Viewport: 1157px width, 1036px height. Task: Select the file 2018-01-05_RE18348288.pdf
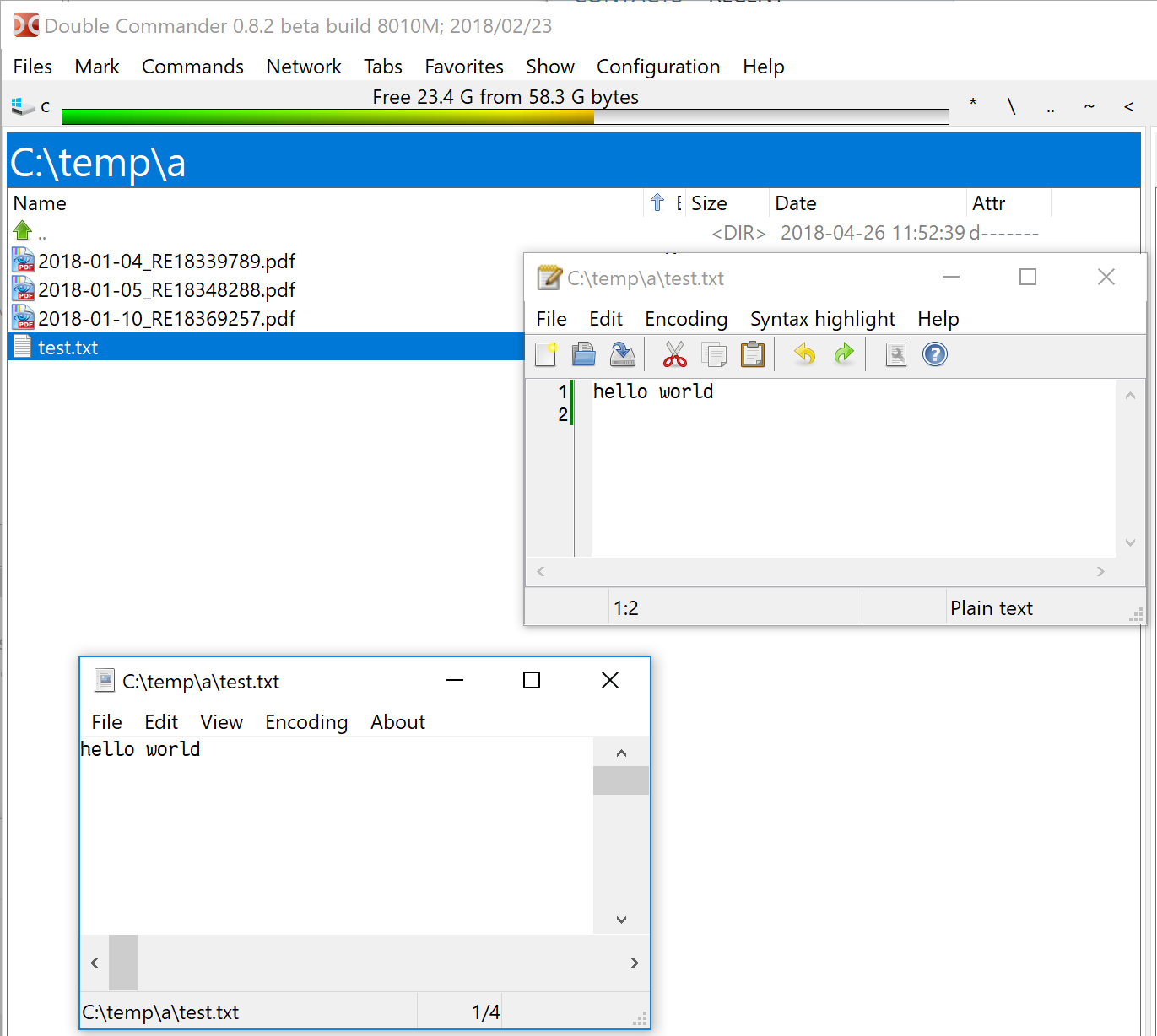(x=166, y=290)
